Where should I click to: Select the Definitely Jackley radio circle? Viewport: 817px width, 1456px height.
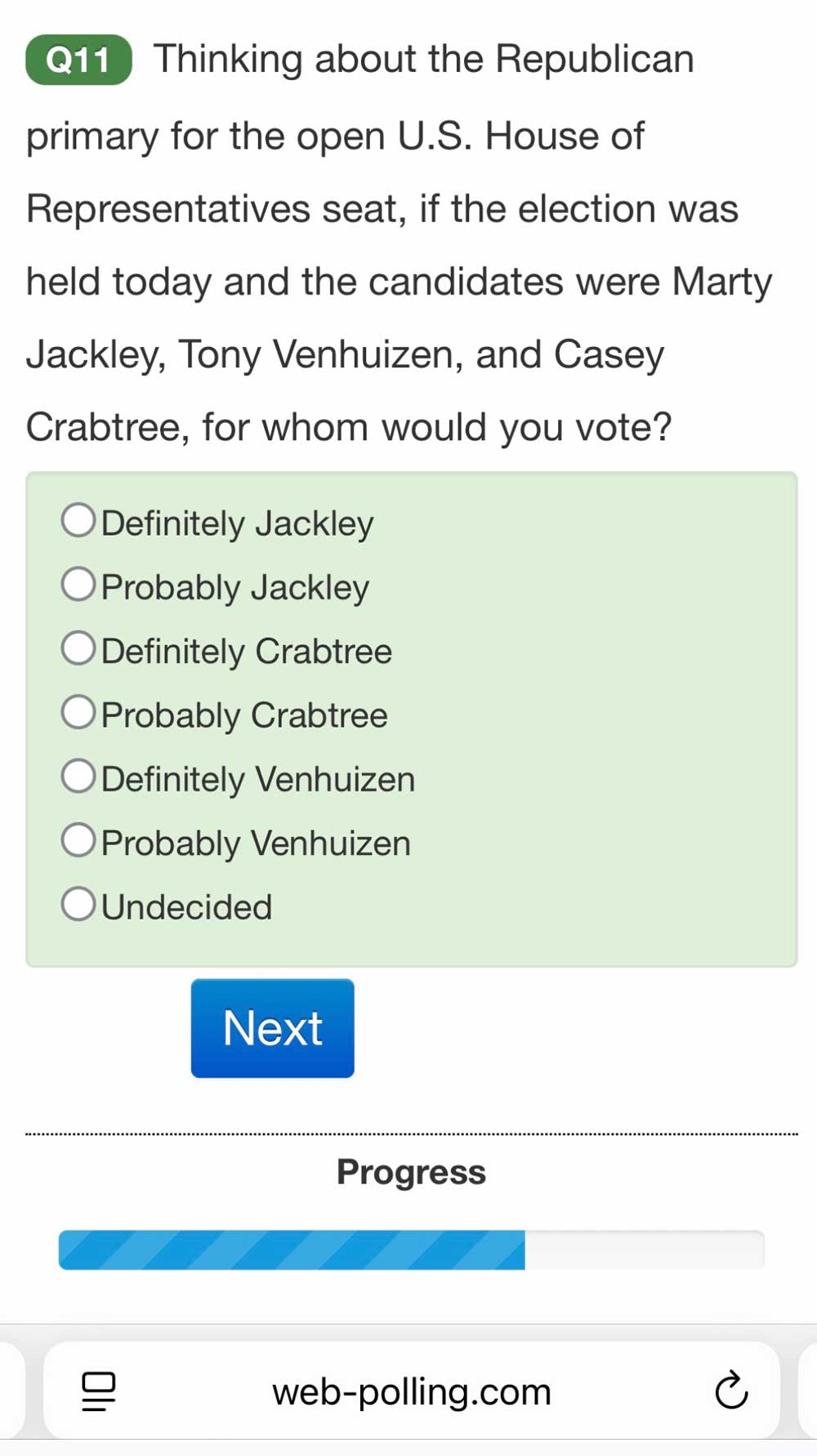[78, 520]
